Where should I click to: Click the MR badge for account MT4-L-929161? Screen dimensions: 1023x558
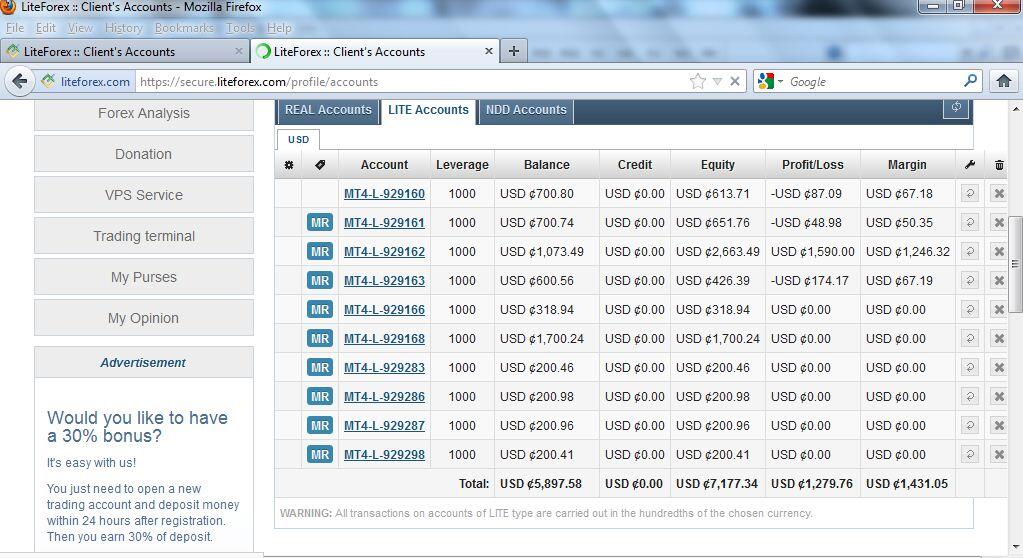coord(320,223)
